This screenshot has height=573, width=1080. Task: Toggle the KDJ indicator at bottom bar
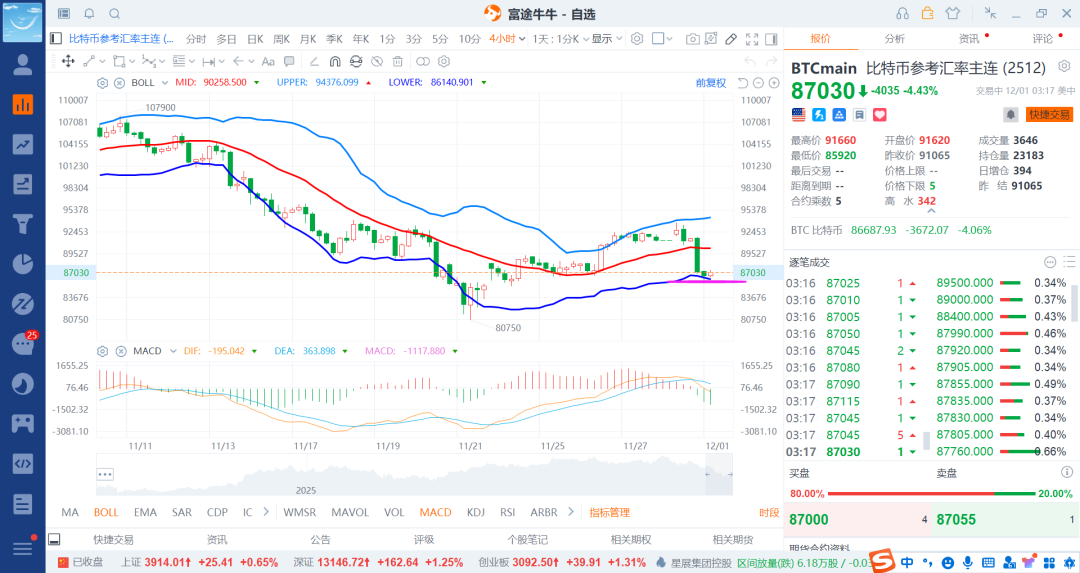[475, 512]
